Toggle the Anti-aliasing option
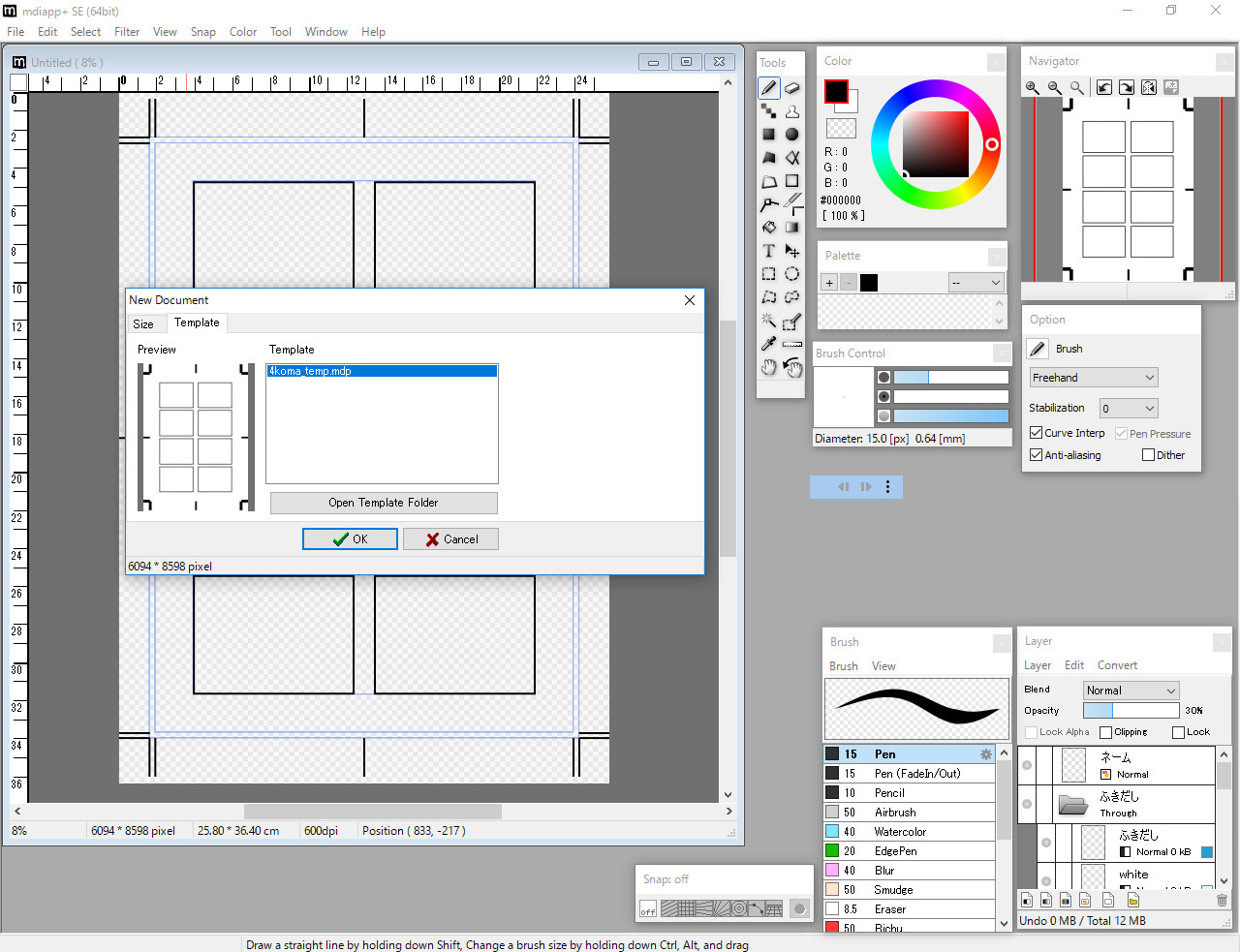The width and height of the screenshot is (1240, 952). click(1036, 455)
